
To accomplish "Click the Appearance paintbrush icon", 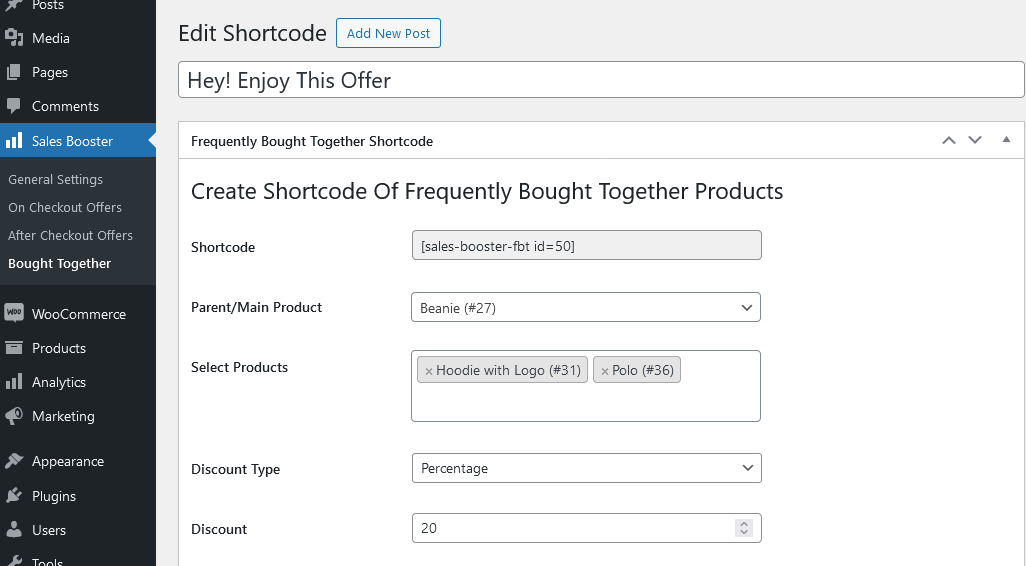I will [x=14, y=461].
